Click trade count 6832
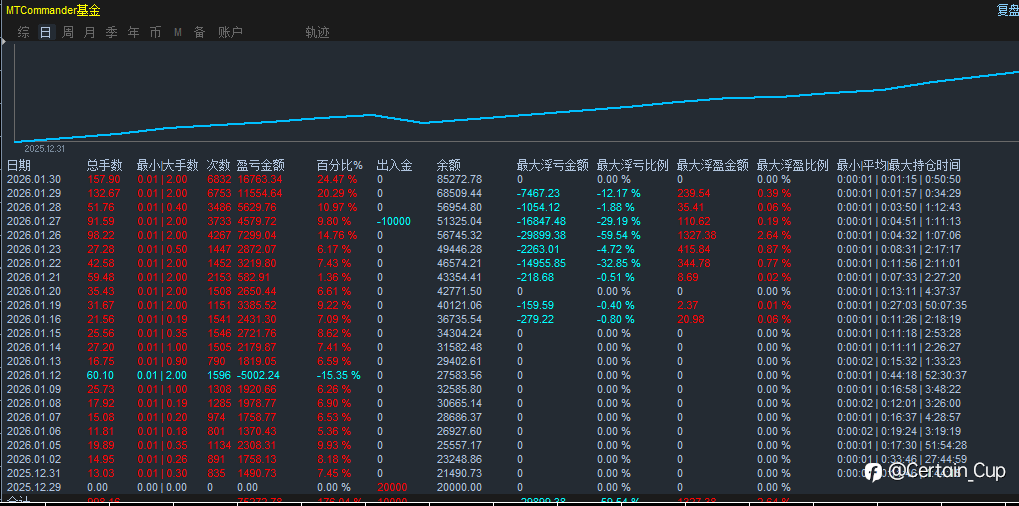The image size is (1019, 506). coord(219,179)
